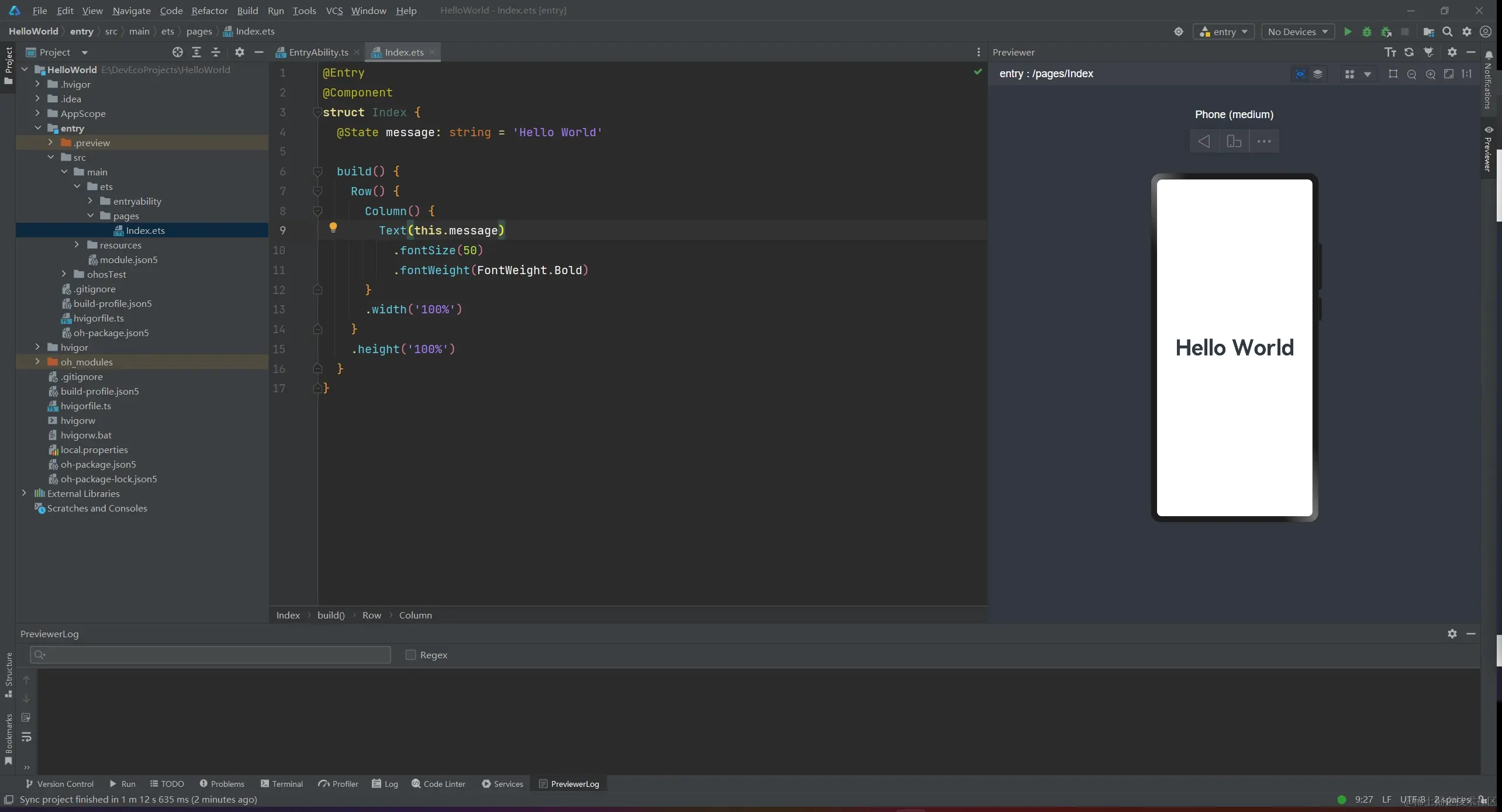Switch to the EntryAbility.ts tab
Image resolution: width=1502 pixels, height=812 pixels.
(x=318, y=53)
